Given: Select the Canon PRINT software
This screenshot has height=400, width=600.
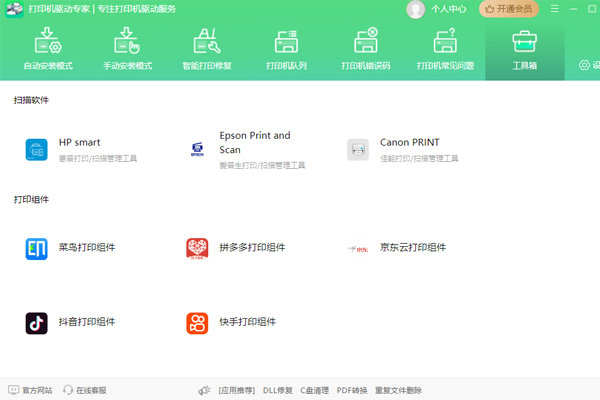Looking at the screenshot, I should click(x=357, y=150).
